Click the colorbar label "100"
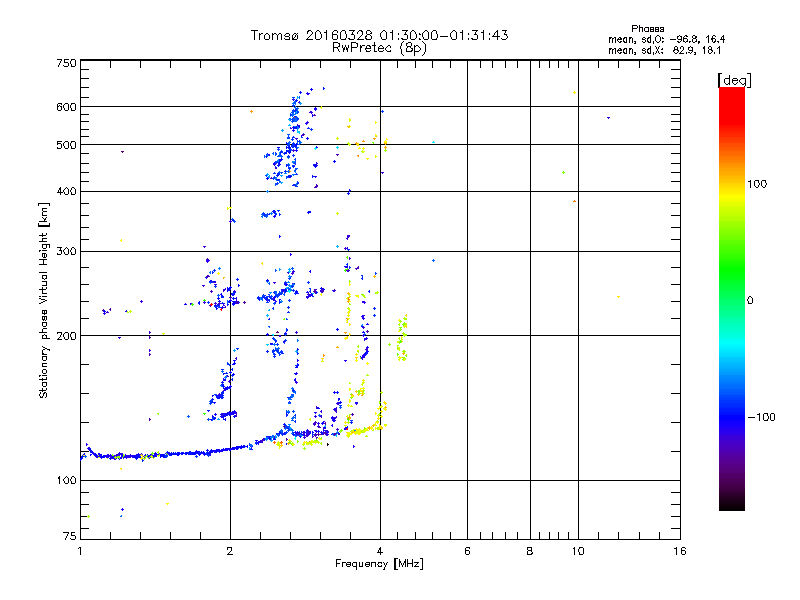Viewport: 800px width, 600px height. tap(757, 184)
